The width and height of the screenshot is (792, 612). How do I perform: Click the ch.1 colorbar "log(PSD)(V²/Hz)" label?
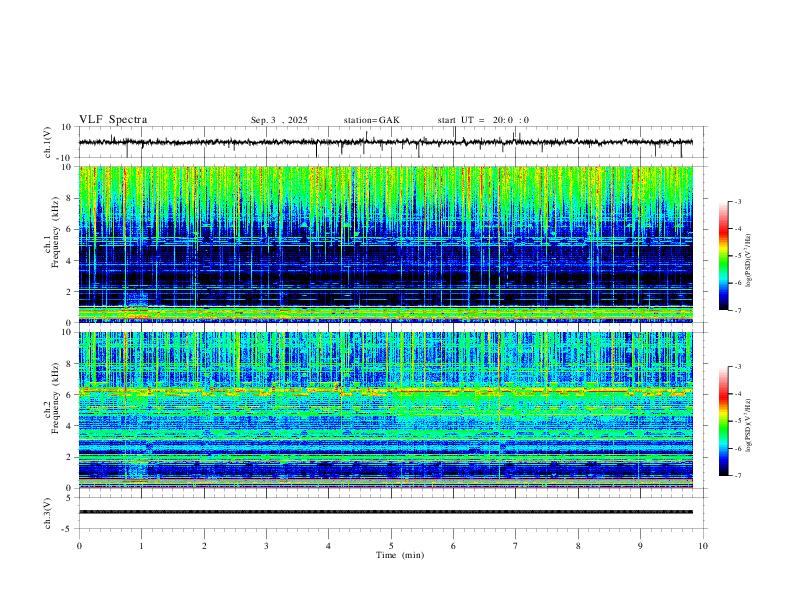pos(748,260)
